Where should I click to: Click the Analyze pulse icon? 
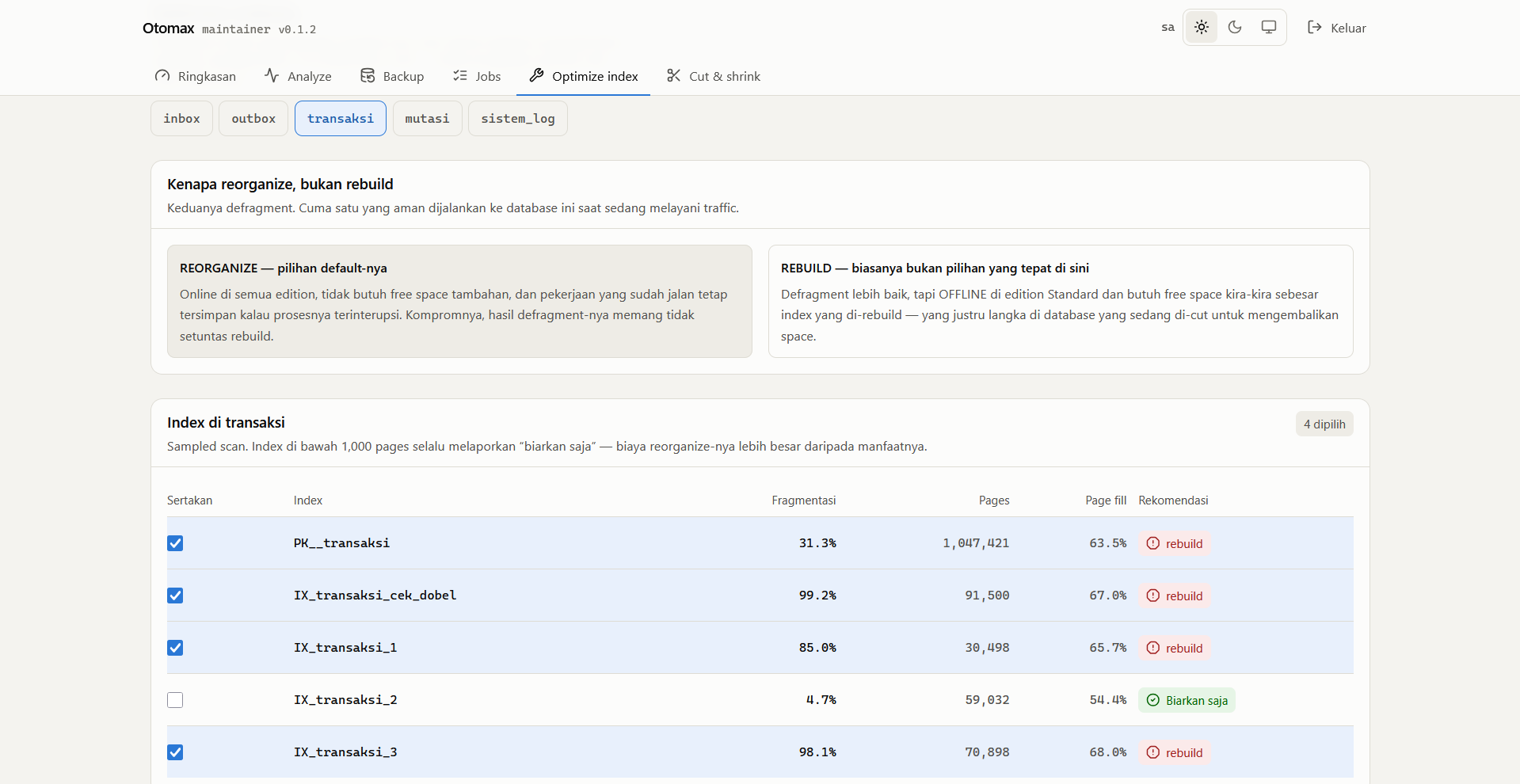click(x=272, y=76)
